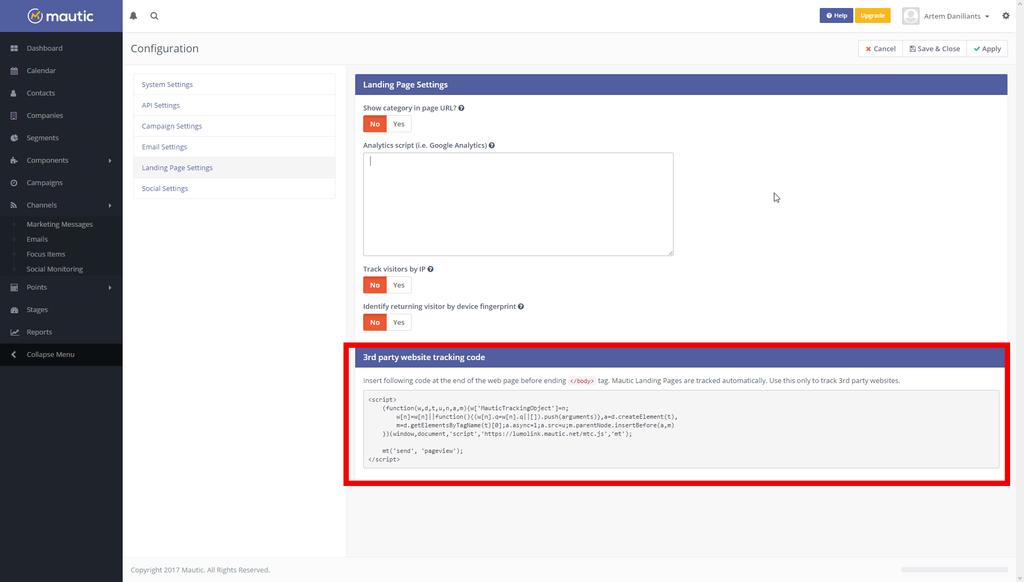Image resolution: width=1024 pixels, height=582 pixels.
Task: Set Show category in page URL to Yes
Action: [399, 124]
